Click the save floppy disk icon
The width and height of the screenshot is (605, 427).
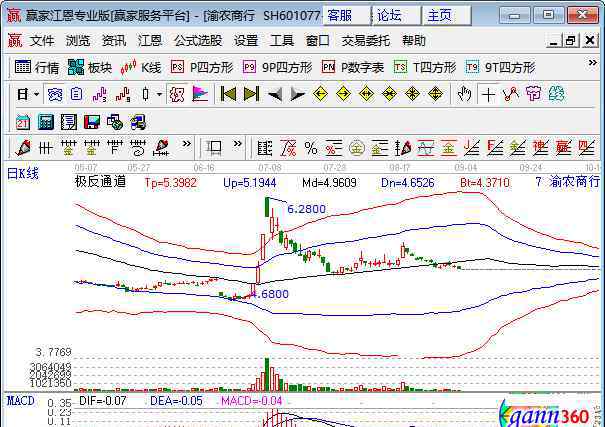[x=92, y=122]
